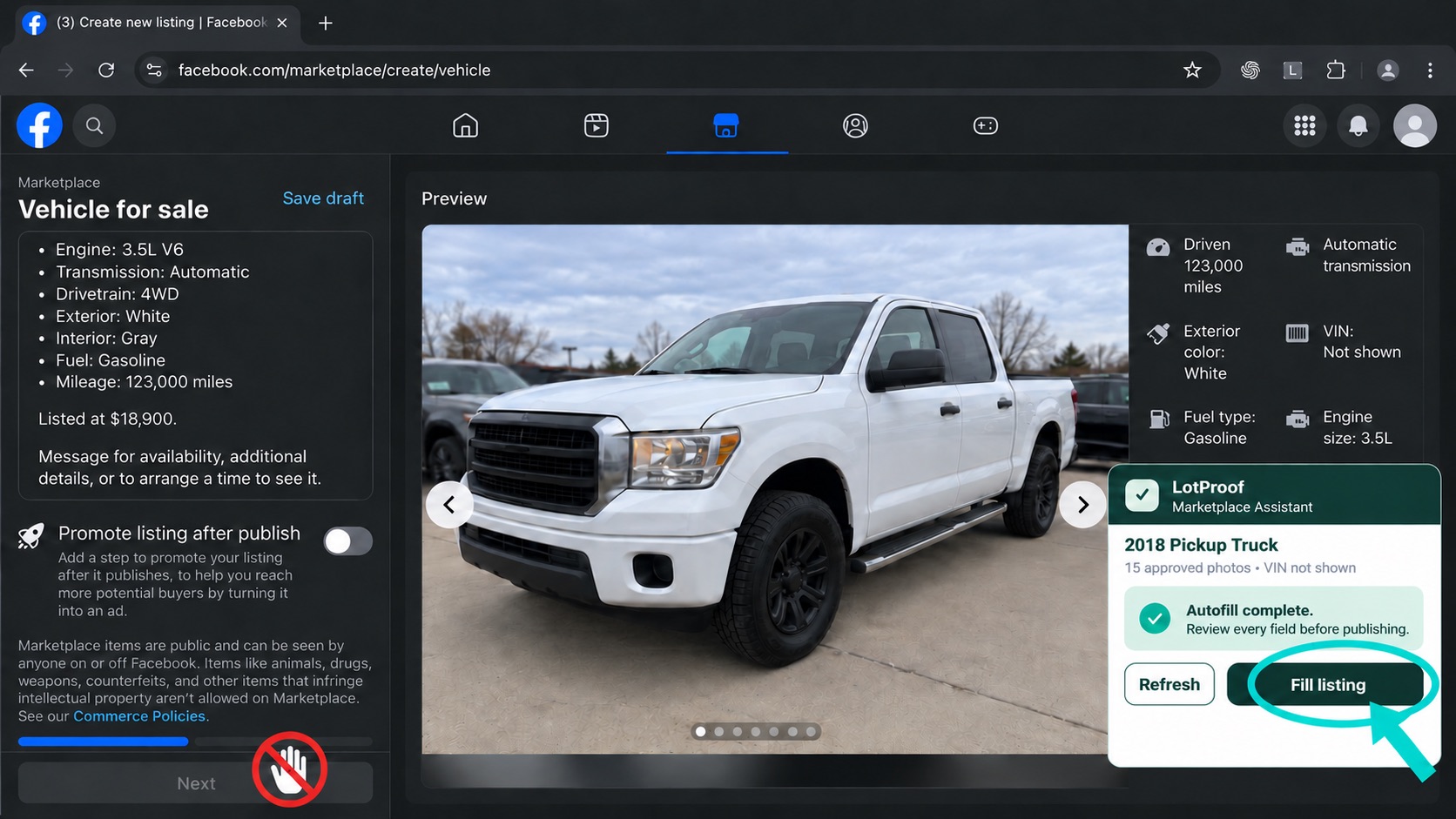Open the Extensions puzzle icon
Viewport: 1456px width, 819px height.
point(1336,70)
